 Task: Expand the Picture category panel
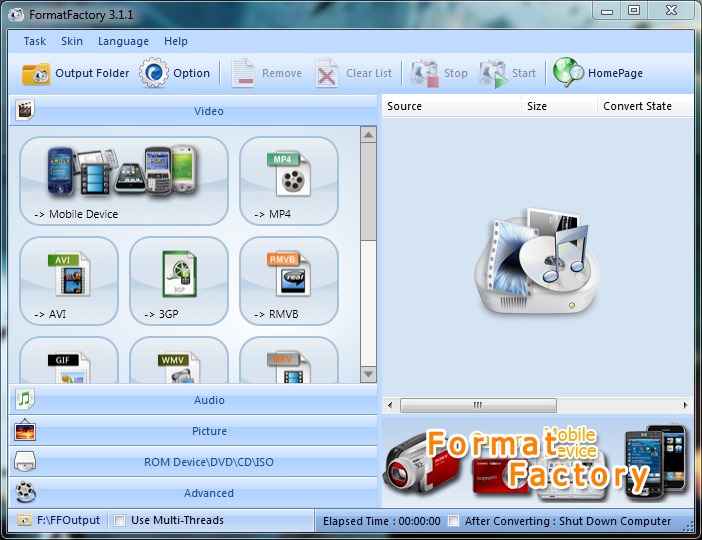point(193,431)
